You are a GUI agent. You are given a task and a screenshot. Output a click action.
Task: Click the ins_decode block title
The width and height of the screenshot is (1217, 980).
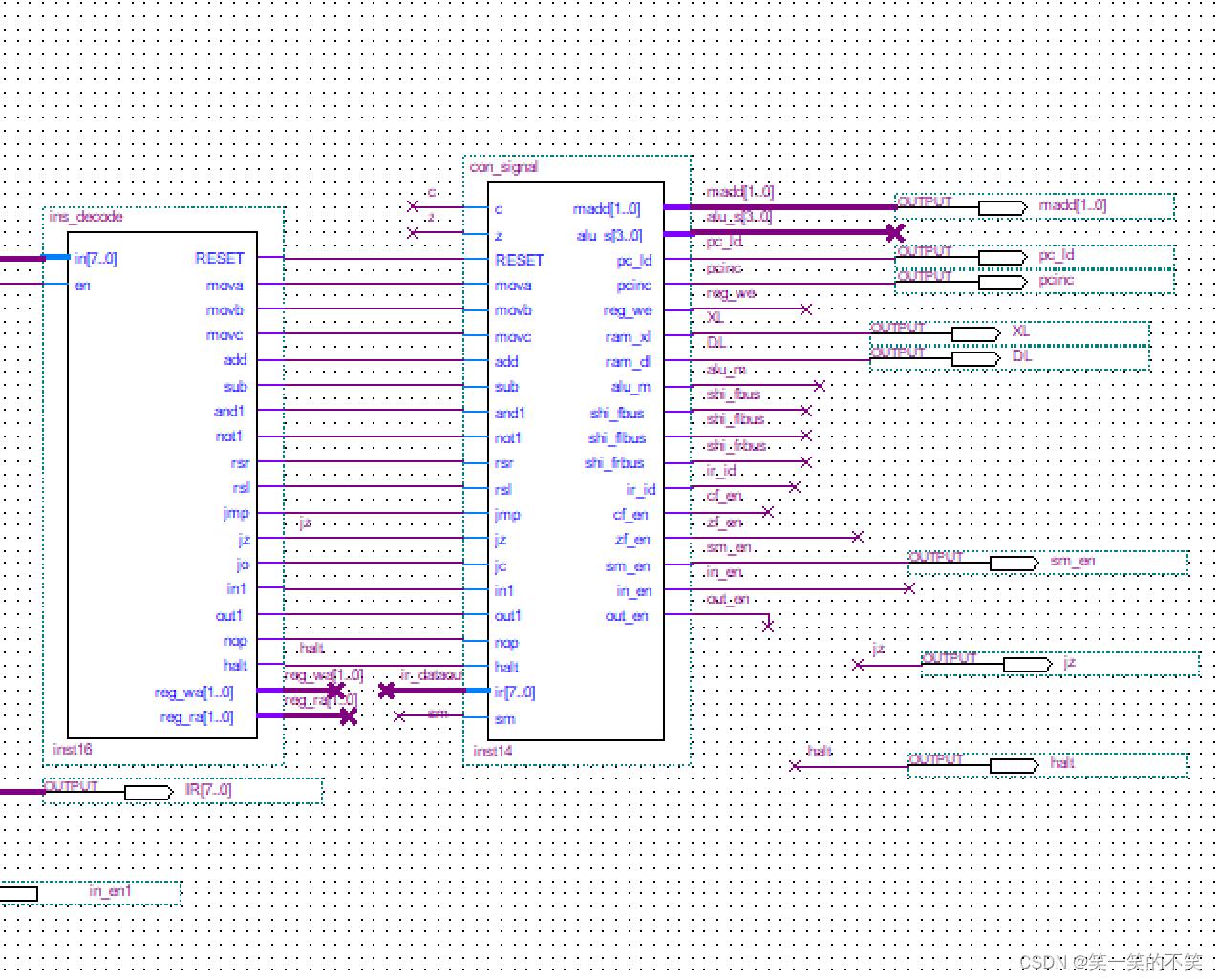[x=86, y=217]
